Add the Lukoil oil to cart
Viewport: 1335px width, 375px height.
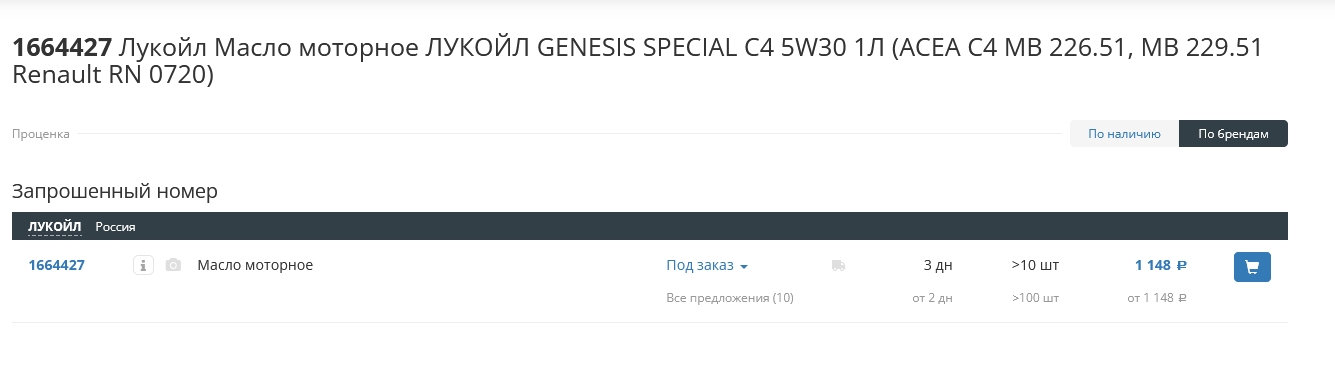coord(1252,266)
